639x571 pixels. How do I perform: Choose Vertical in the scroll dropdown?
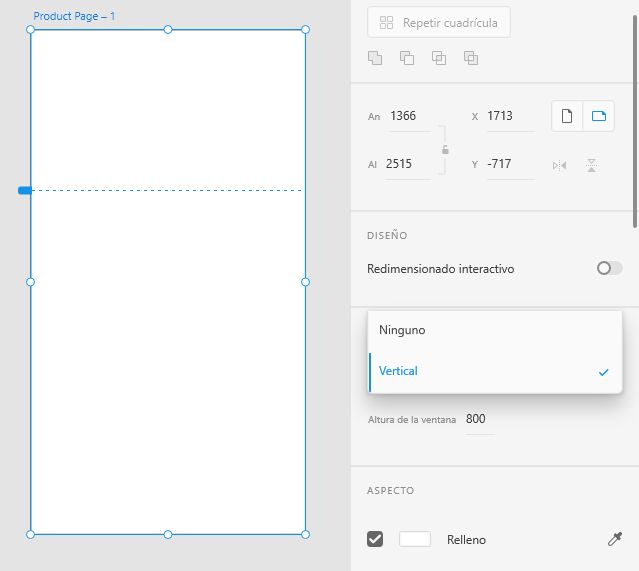click(495, 372)
